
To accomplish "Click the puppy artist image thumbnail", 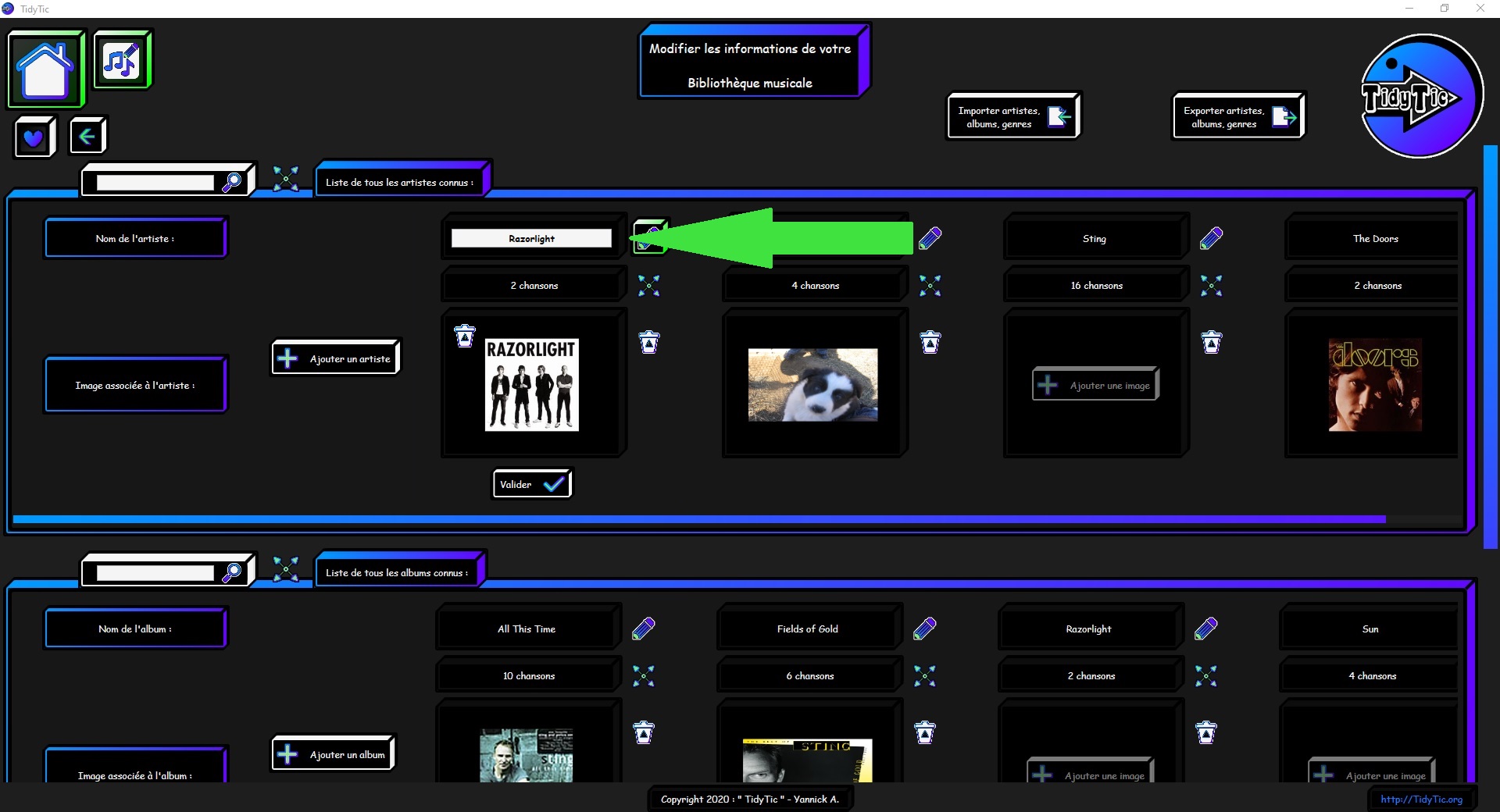I will (x=812, y=385).
